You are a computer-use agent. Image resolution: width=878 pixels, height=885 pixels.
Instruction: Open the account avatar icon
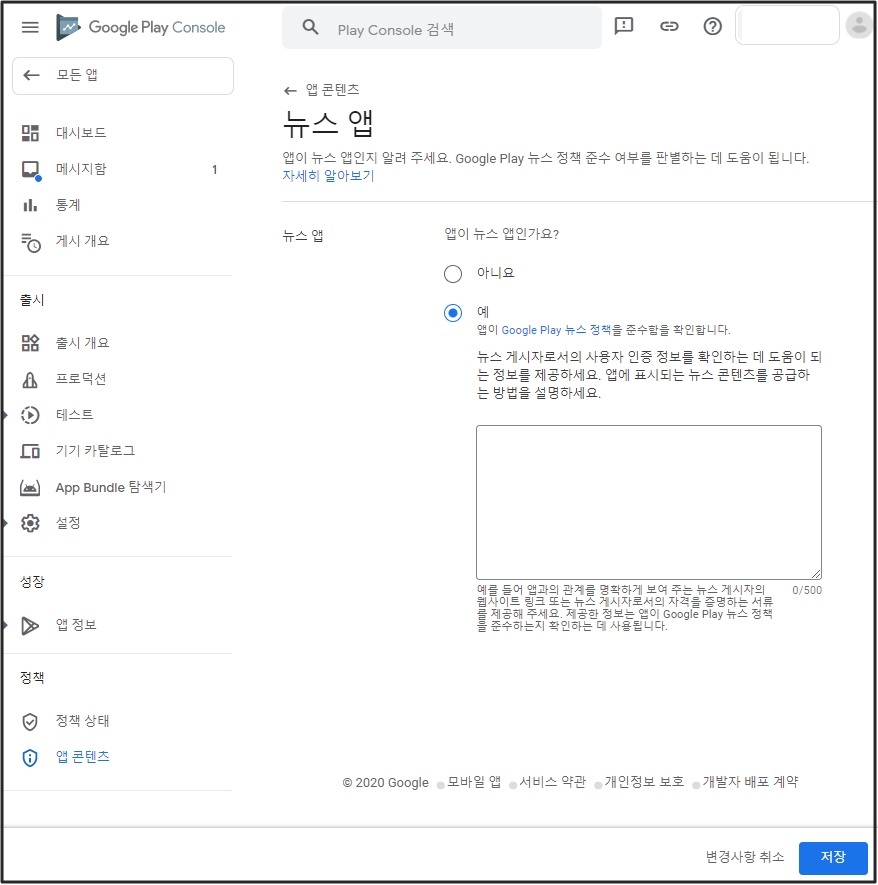click(x=859, y=25)
